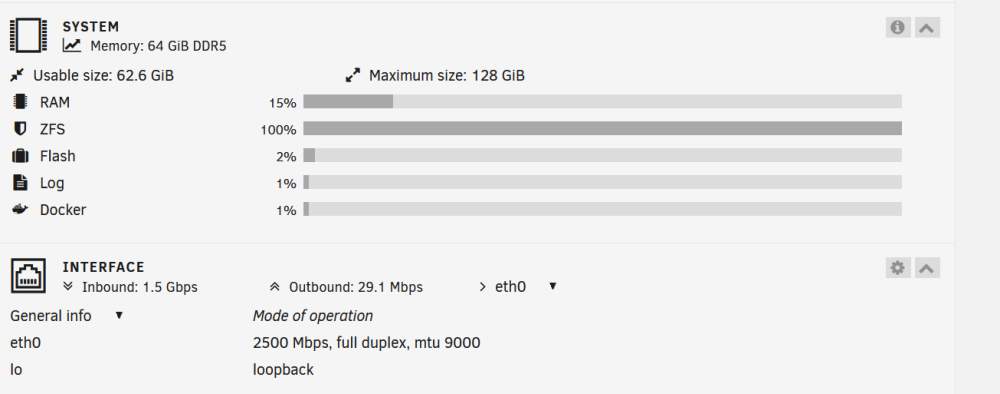Screen dimensions: 1000x394
Task: Open the memory graph chart icon
Action: [71, 46]
